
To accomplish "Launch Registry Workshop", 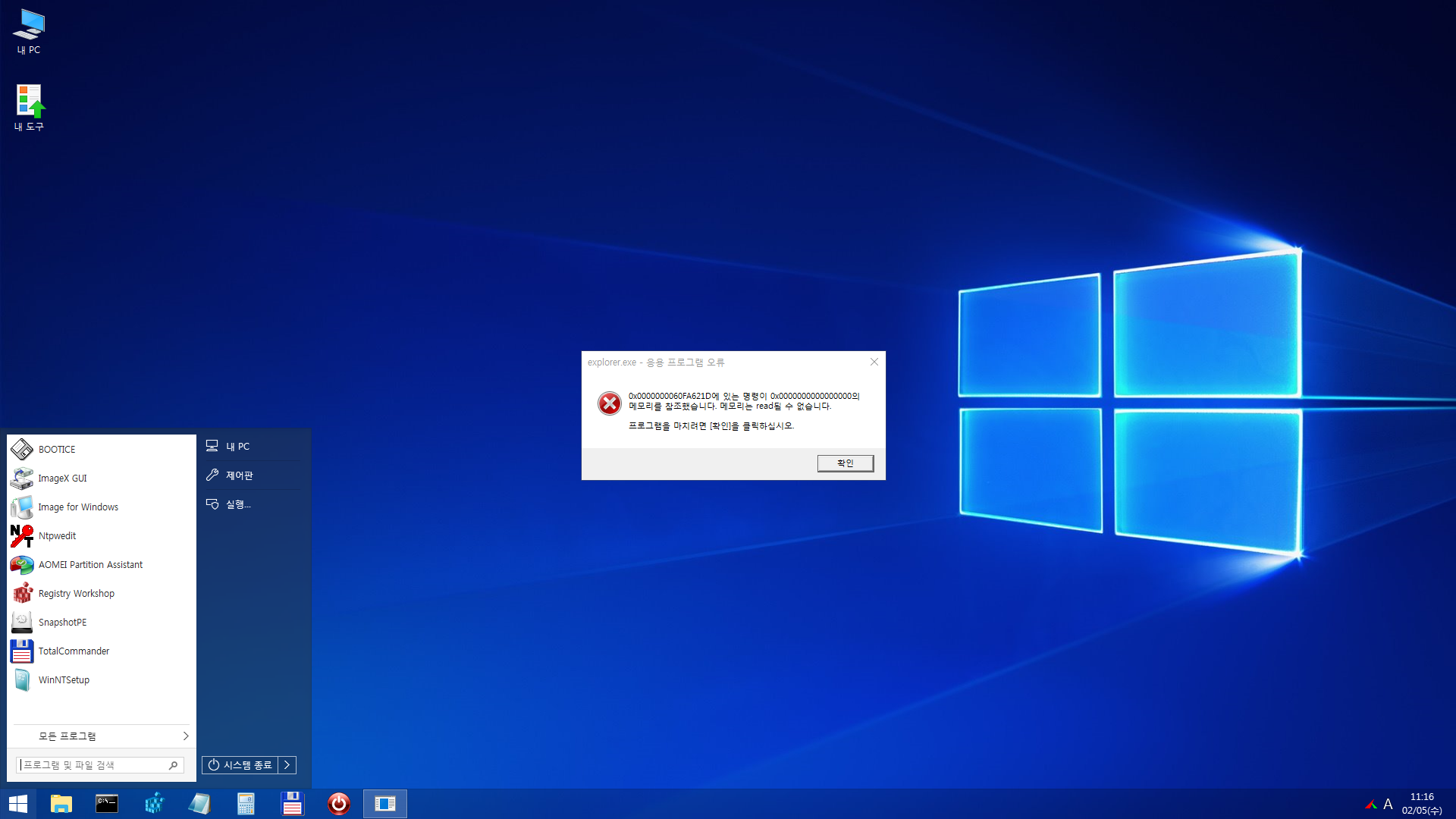I will tap(102, 593).
